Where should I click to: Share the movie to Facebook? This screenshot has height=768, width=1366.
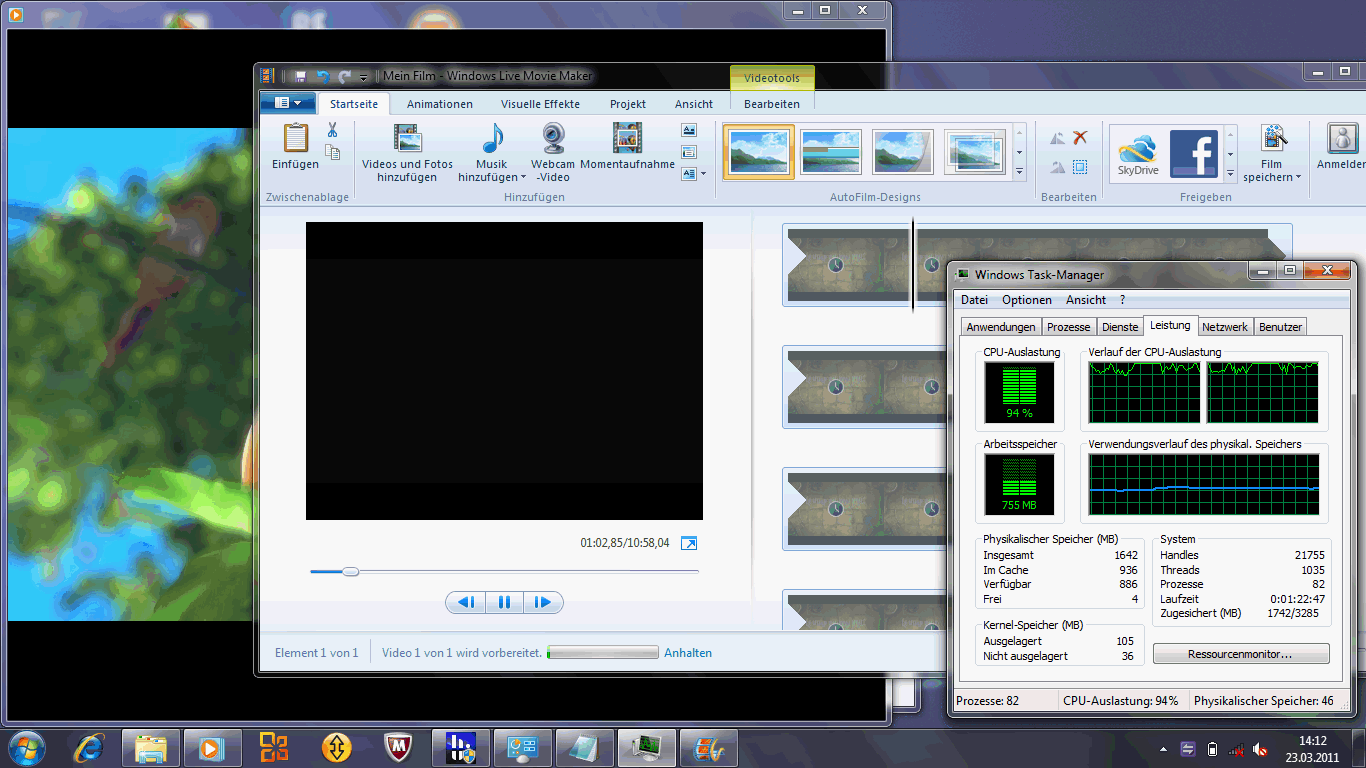pos(1194,154)
